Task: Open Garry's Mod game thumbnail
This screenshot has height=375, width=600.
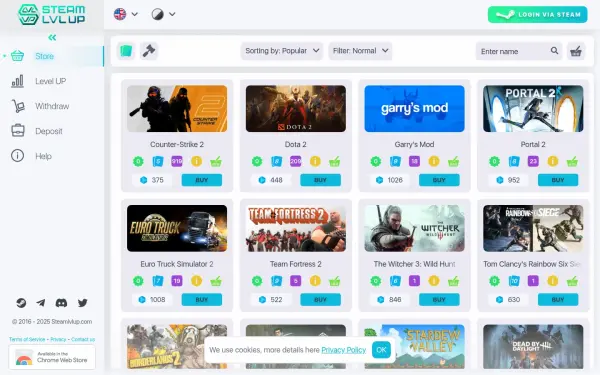Action: tap(414, 109)
